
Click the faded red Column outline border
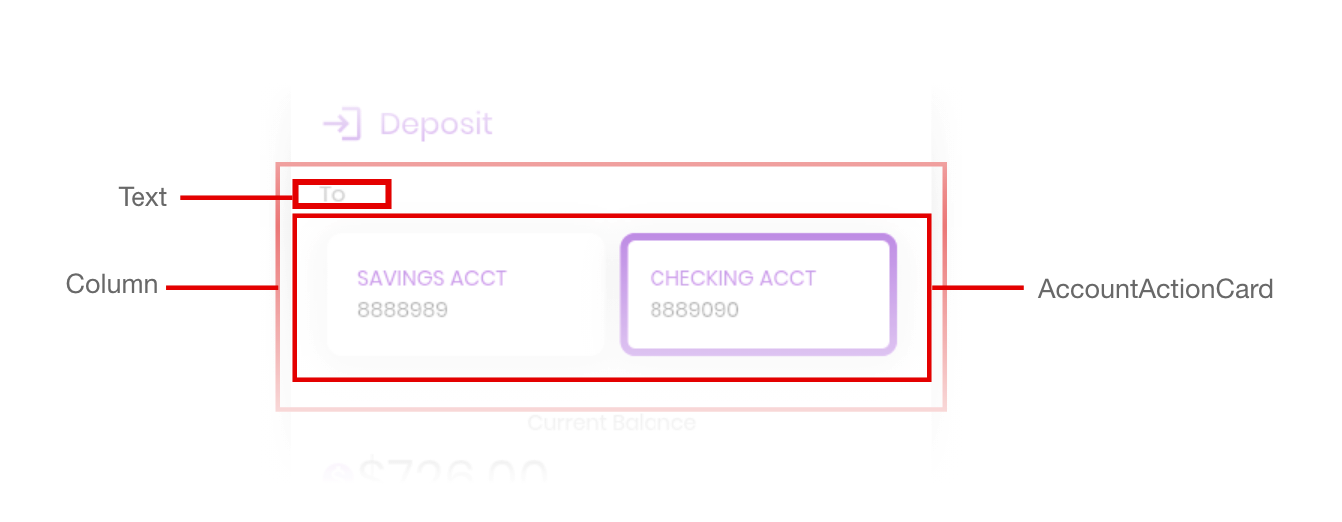(611, 166)
